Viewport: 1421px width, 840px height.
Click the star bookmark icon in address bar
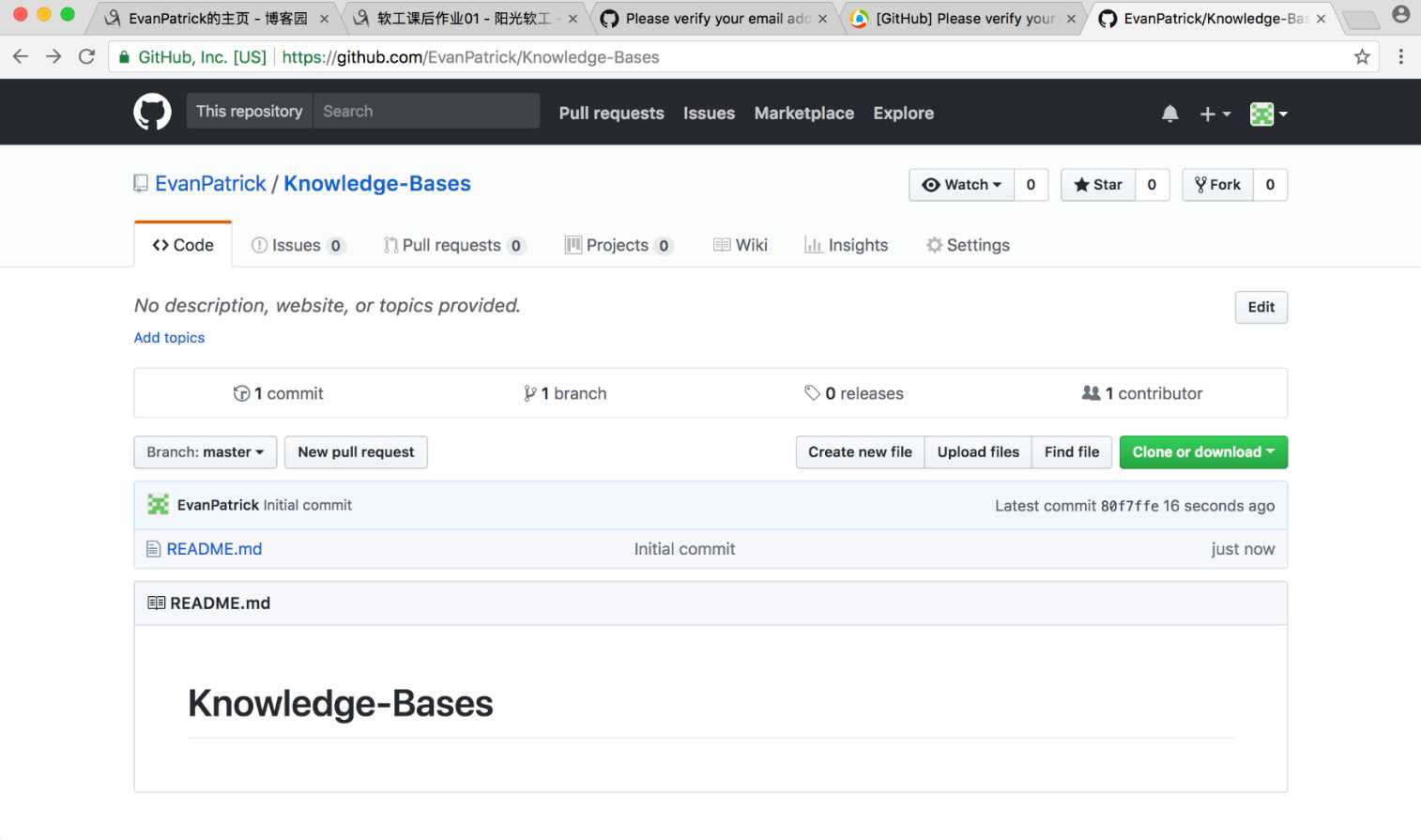point(1362,57)
